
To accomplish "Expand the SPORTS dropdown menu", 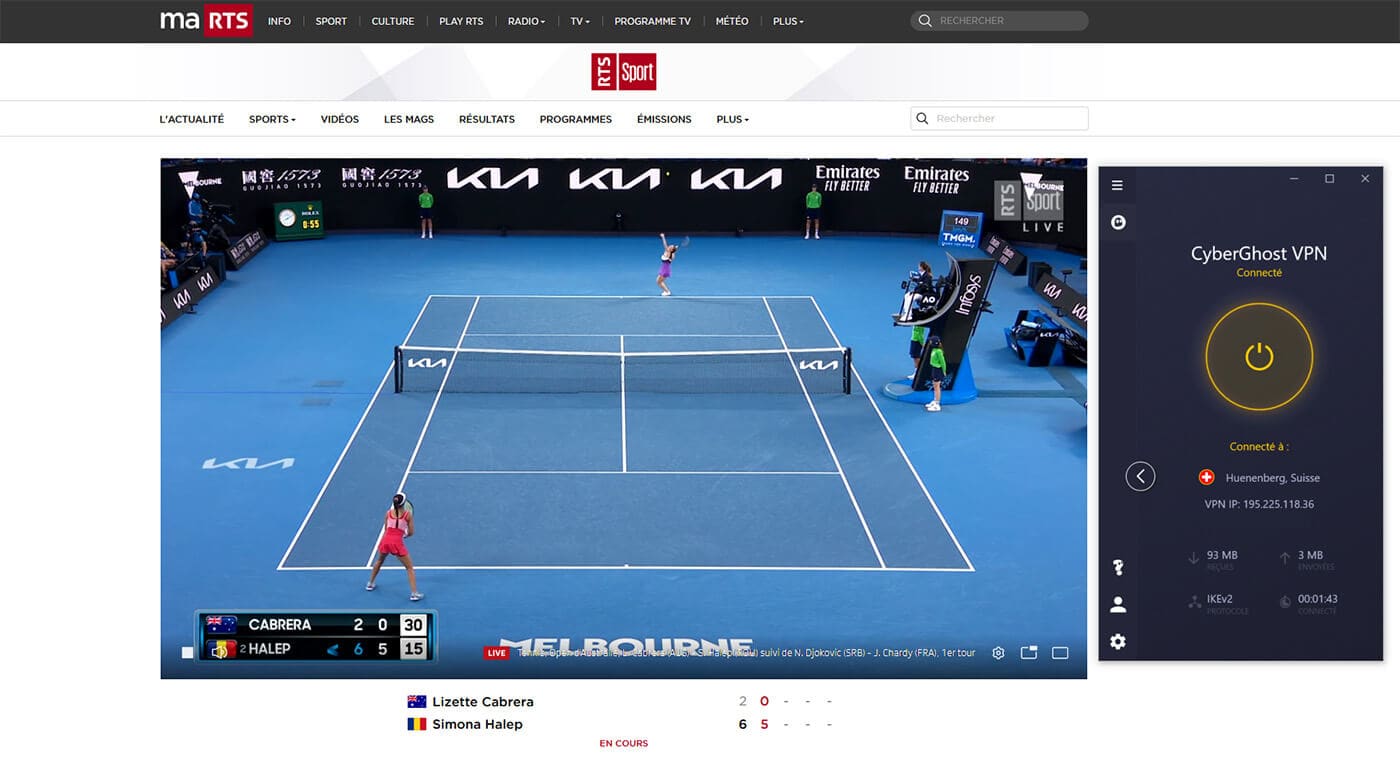I will point(272,119).
